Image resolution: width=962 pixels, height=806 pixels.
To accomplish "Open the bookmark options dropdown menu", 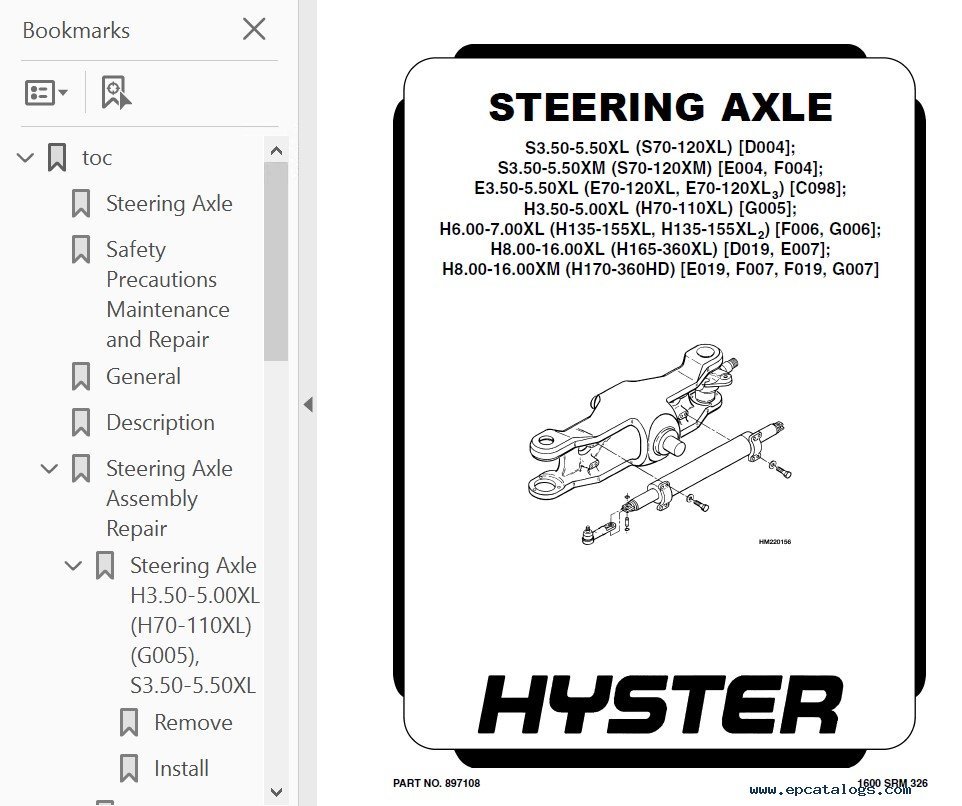I will click(x=46, y=93).
